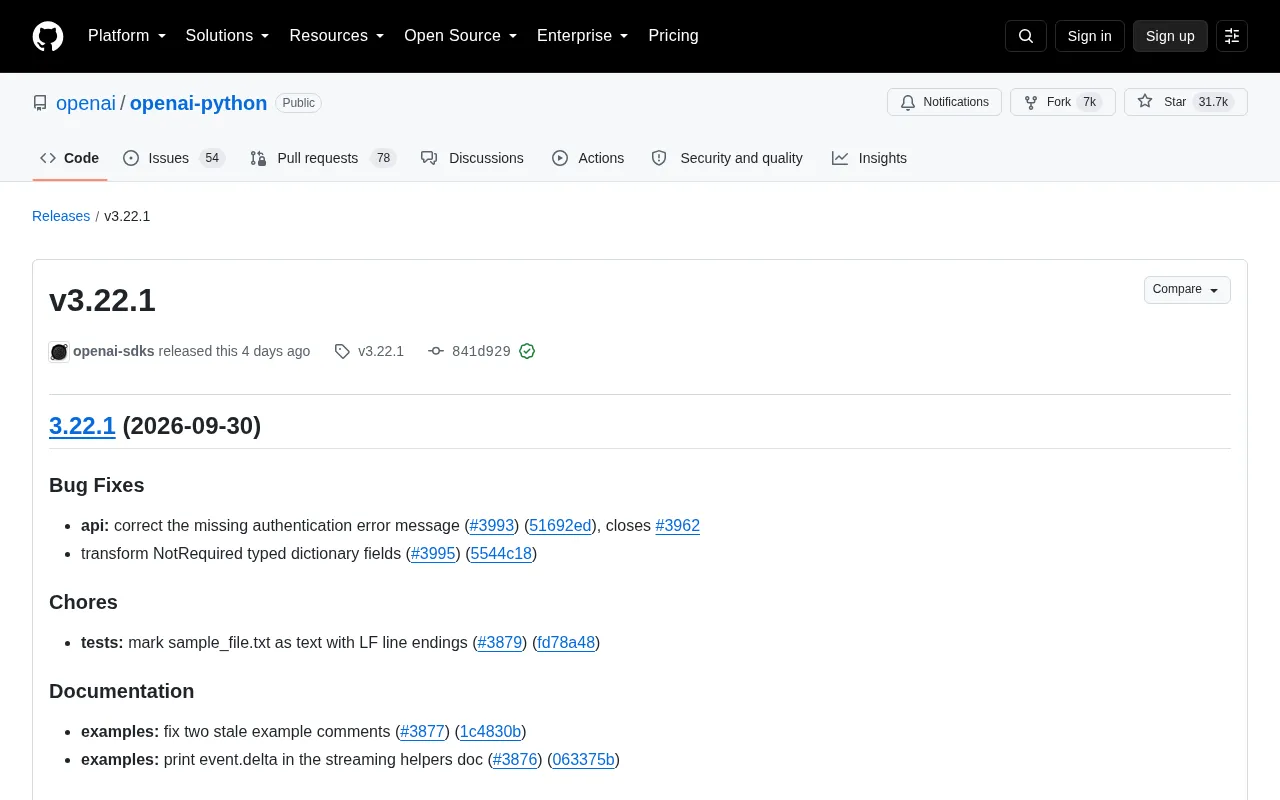Open commit 1c4830b

click(490, 731)
